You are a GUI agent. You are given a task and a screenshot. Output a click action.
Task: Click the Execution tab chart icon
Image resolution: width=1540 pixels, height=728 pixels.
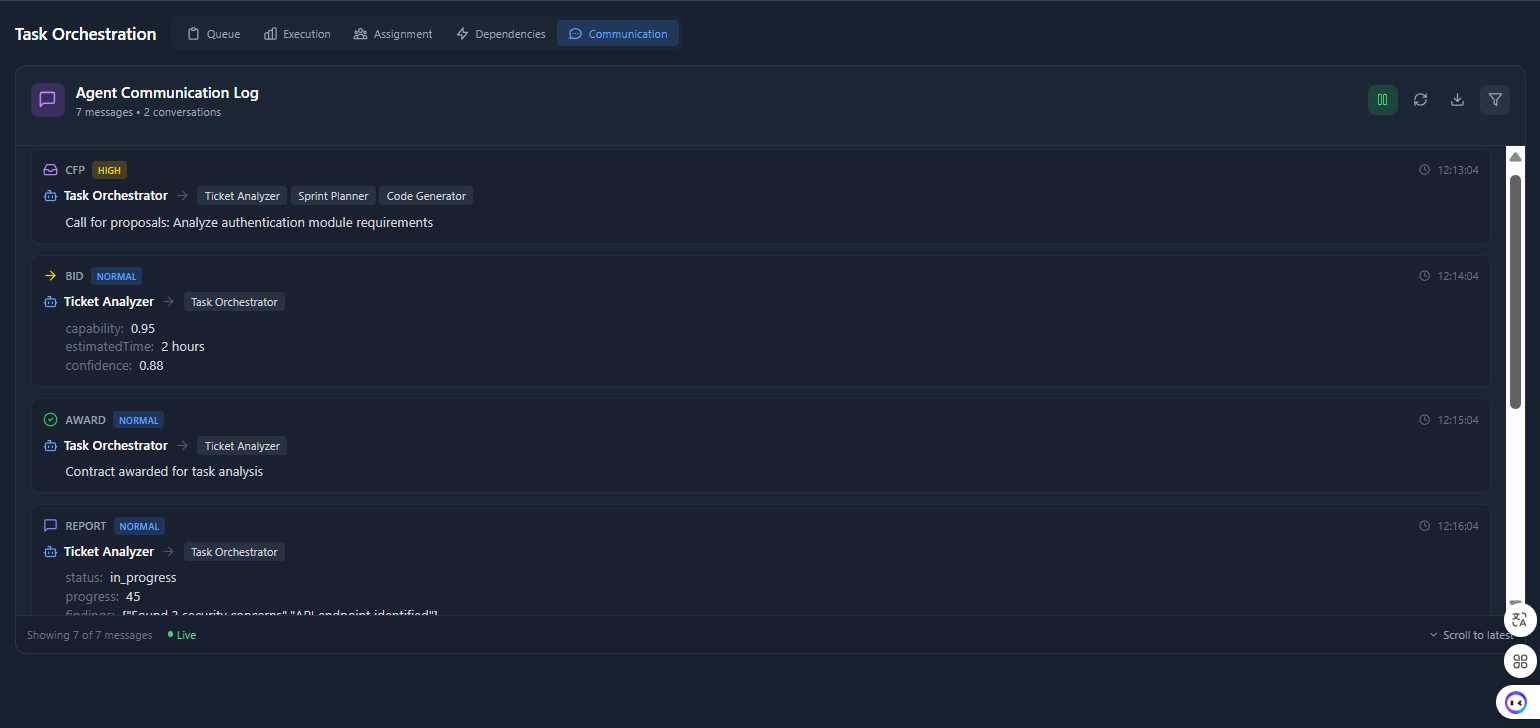[270, 34]
